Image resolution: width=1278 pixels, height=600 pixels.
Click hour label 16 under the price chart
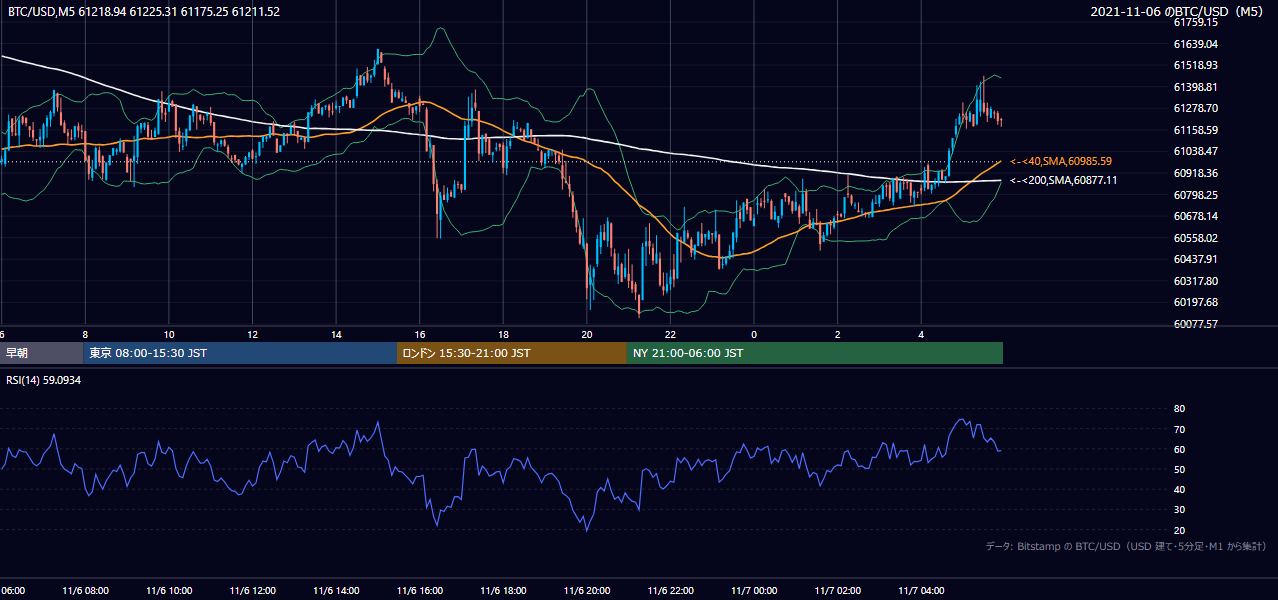[x=420, y=334]
